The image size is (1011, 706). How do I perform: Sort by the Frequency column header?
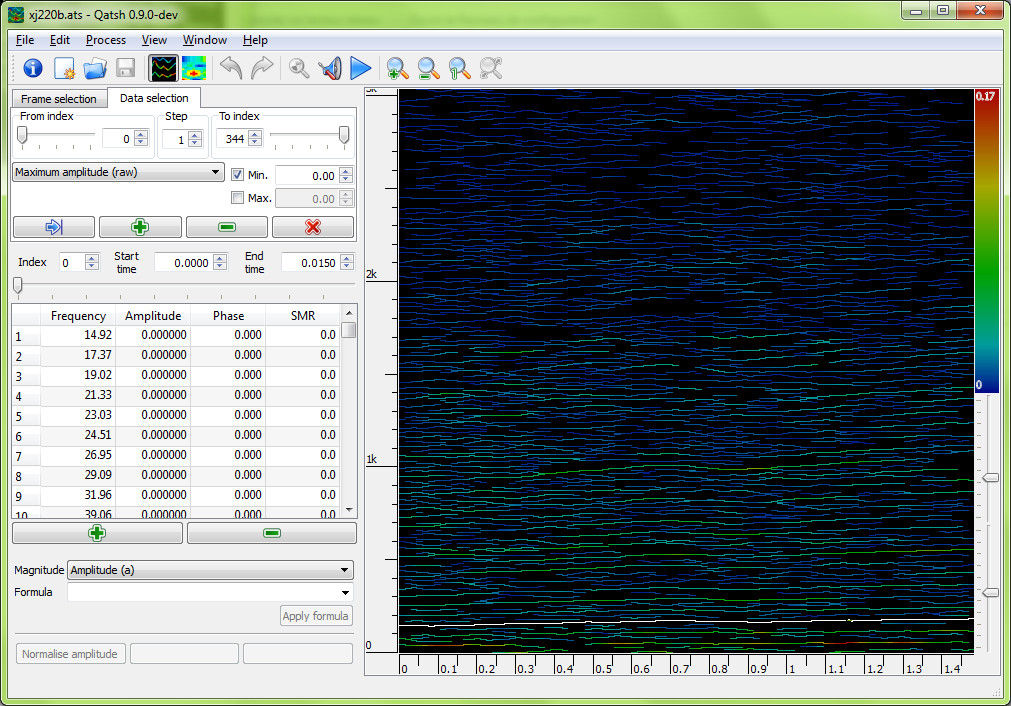(x=78, y=316)
